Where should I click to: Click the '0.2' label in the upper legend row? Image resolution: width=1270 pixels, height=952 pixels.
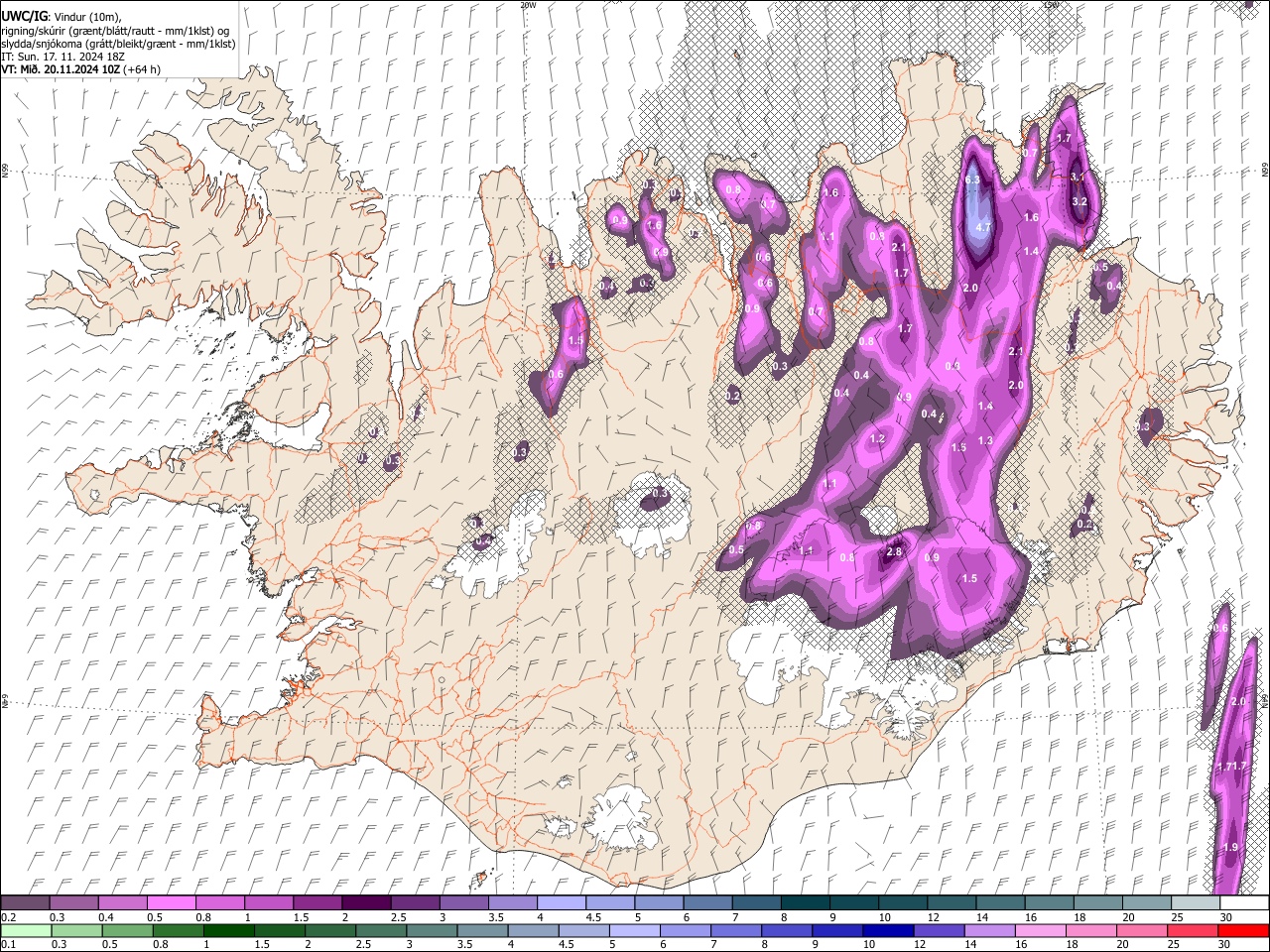(7, 917)
